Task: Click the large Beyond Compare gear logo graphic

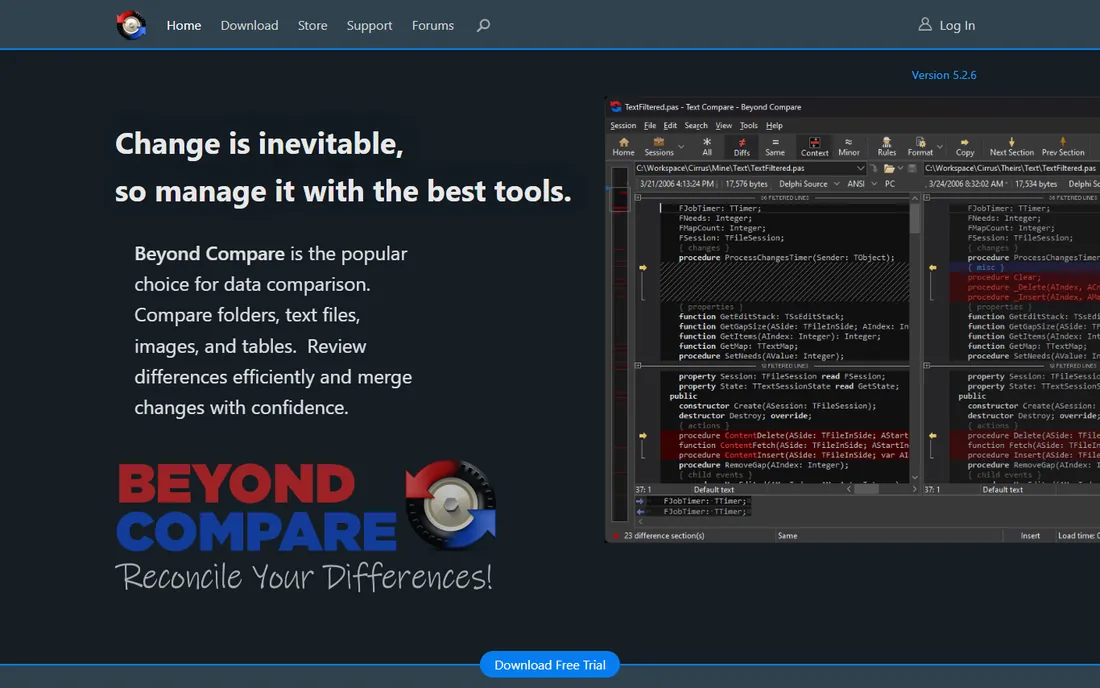Action: pos(450,505)
